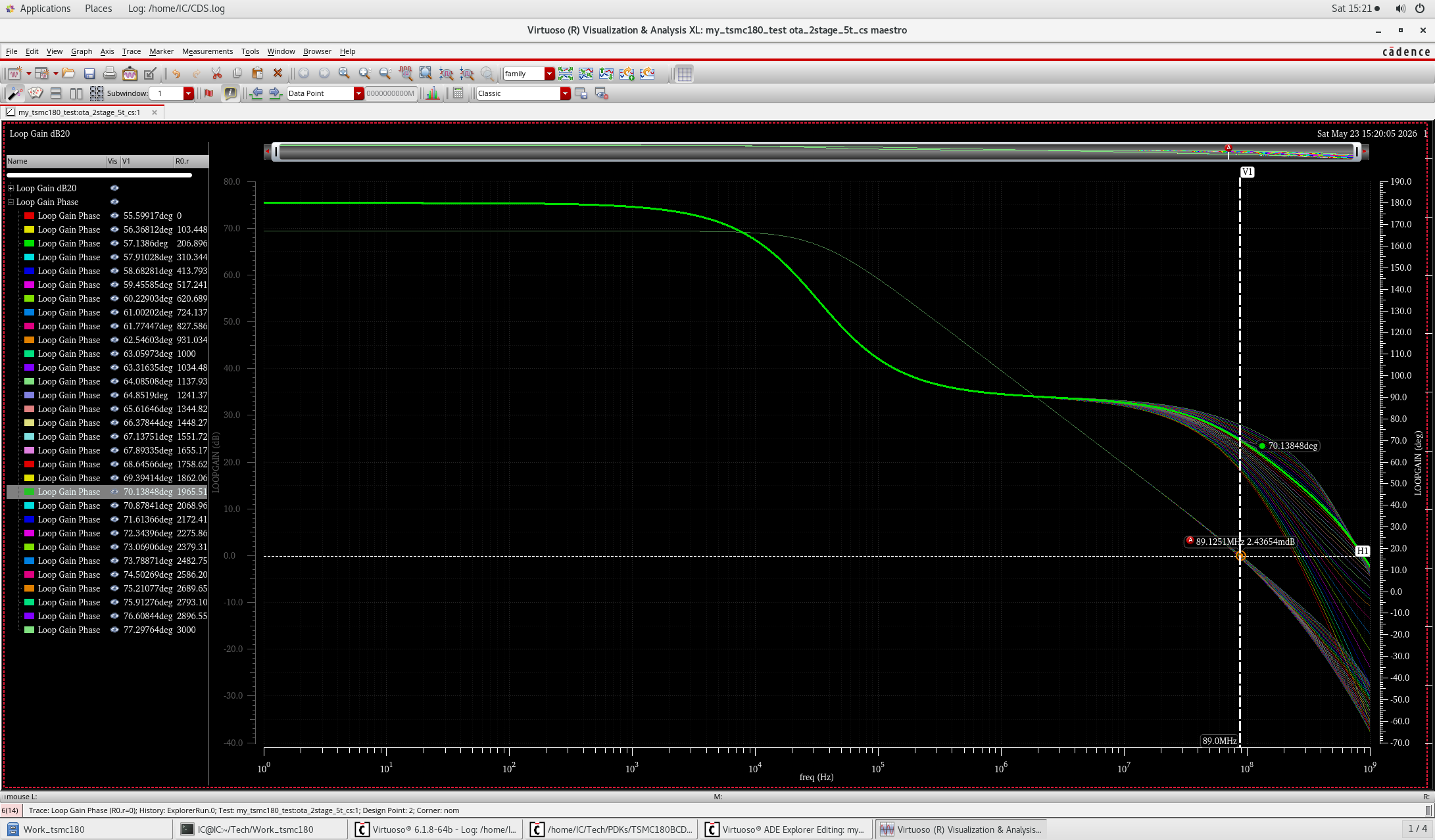1435x840 pixels.
Task: Open the histogram bar chart icon
Action: (x=433, y=93)
